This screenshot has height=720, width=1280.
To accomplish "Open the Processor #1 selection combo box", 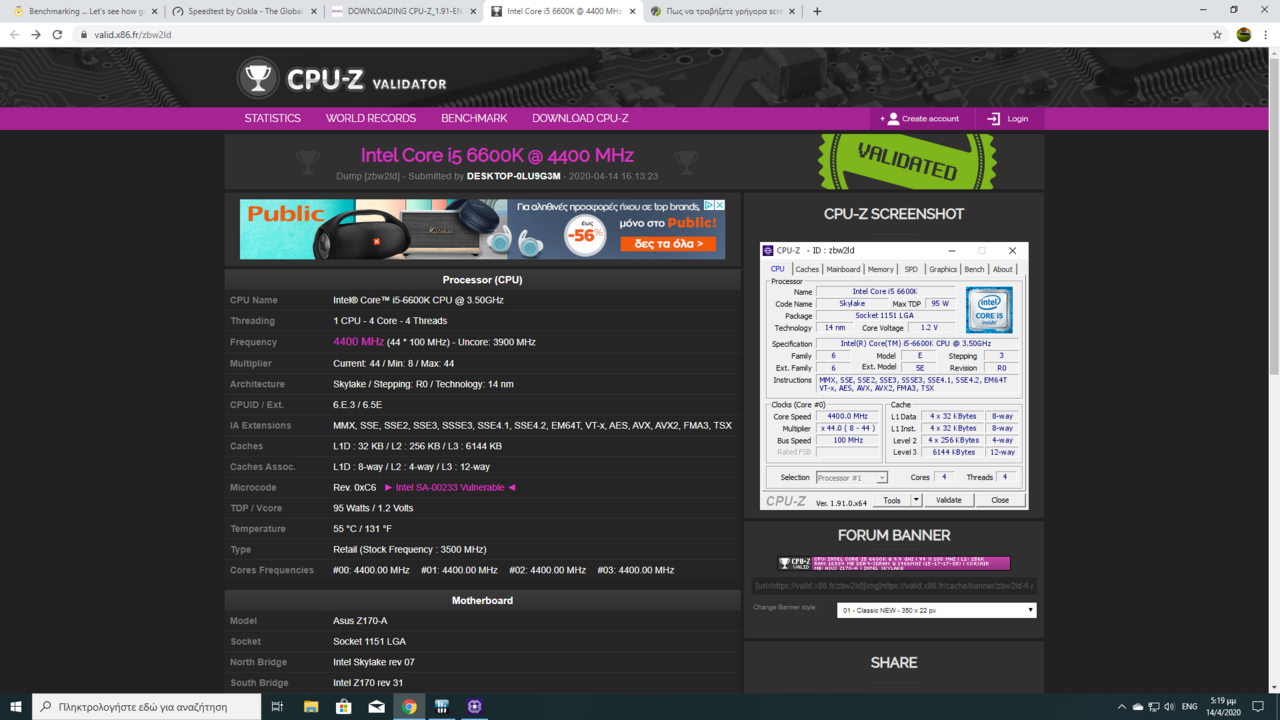I will point(851,478).
